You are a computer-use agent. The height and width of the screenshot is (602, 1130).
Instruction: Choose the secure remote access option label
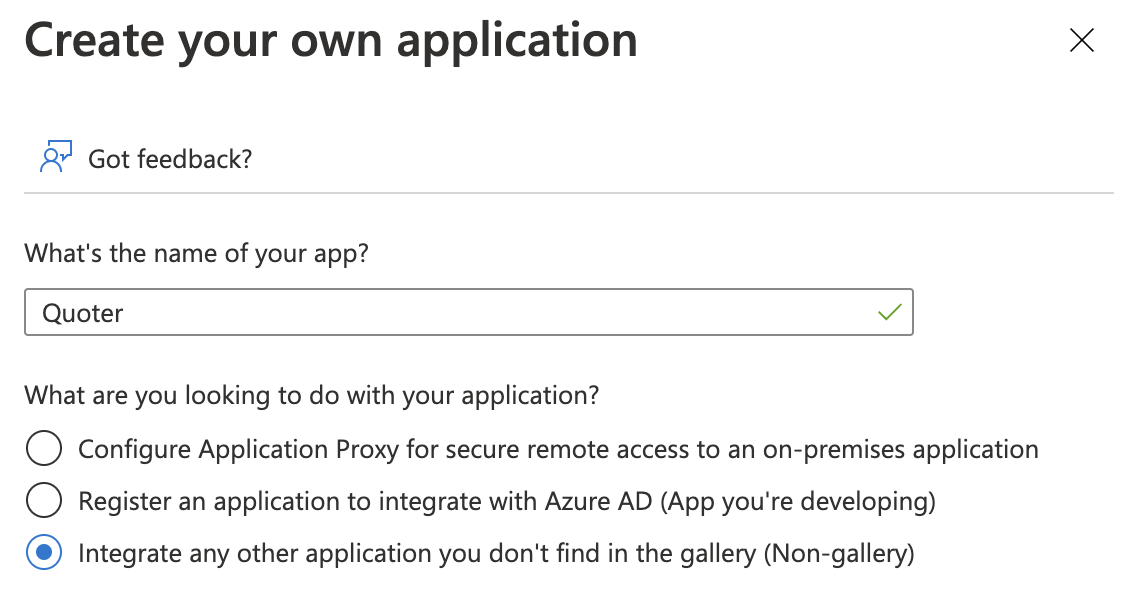[559, 449]
